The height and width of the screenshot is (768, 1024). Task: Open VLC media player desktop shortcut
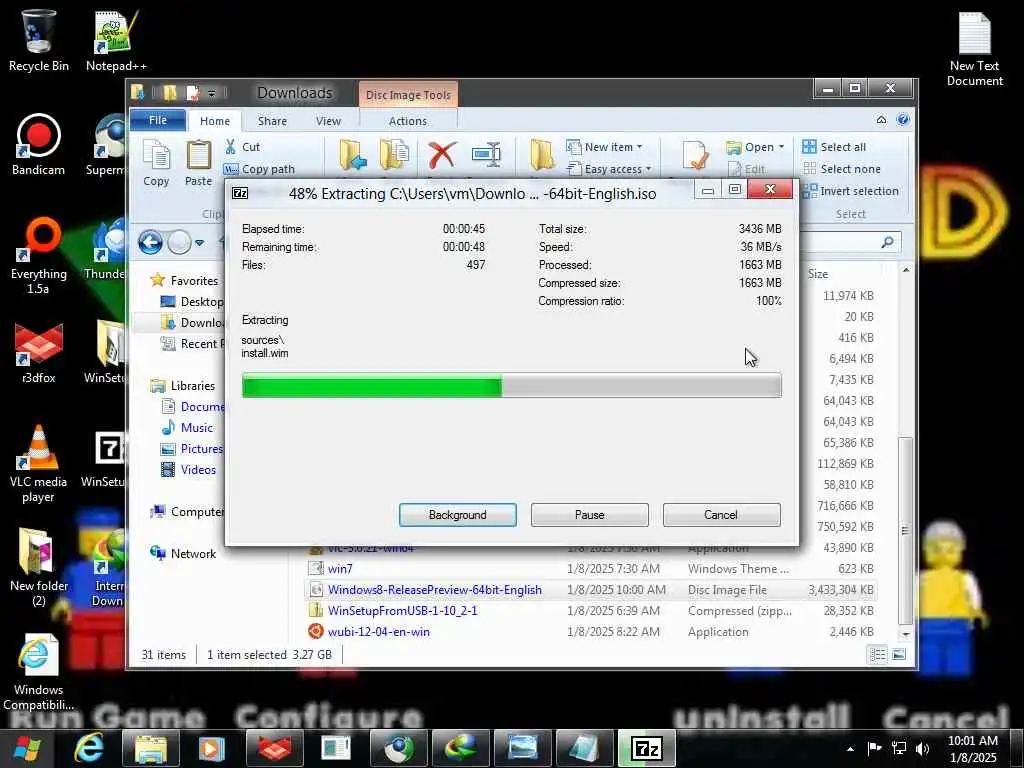[39, 464]
